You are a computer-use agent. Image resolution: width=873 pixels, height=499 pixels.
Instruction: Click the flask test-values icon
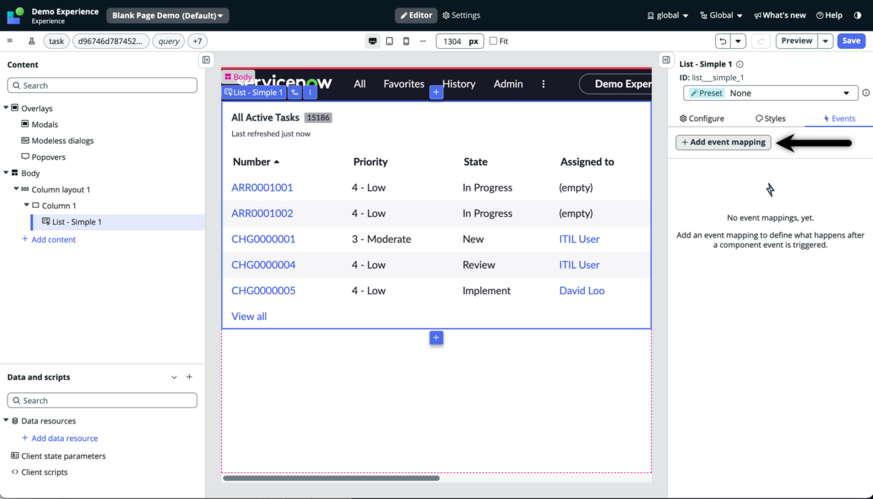tap(32, 41)
